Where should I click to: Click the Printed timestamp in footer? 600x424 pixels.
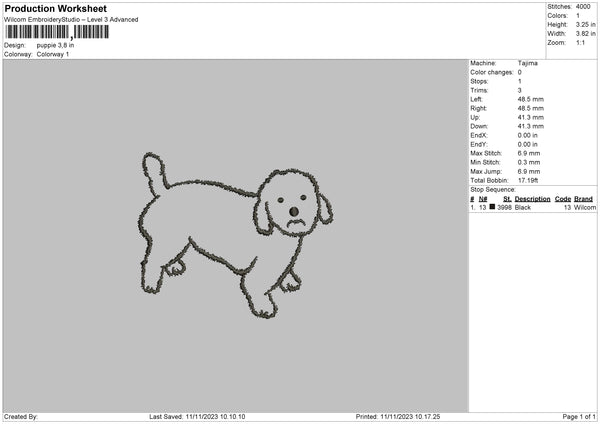[x=398, y=416]
